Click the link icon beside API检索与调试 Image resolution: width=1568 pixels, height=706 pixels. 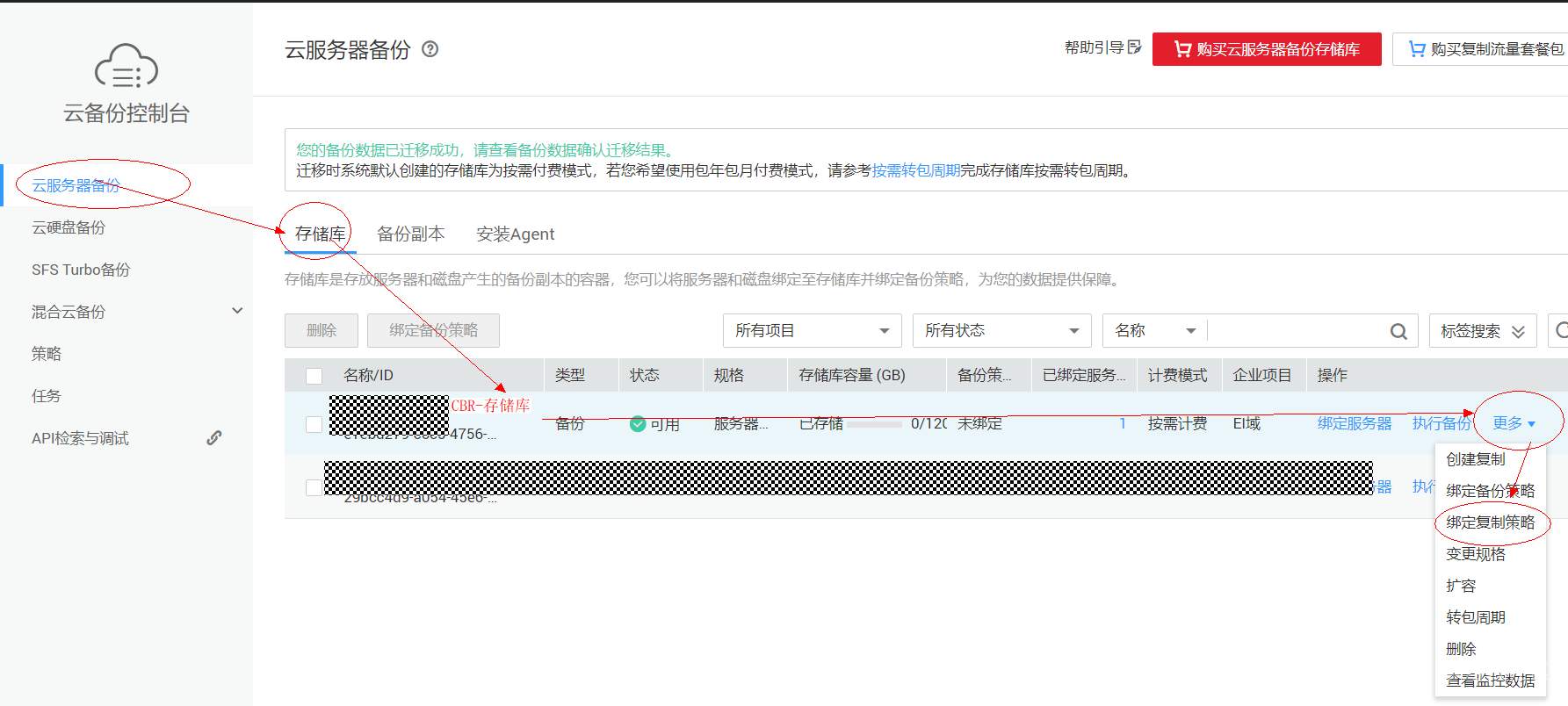214,437
